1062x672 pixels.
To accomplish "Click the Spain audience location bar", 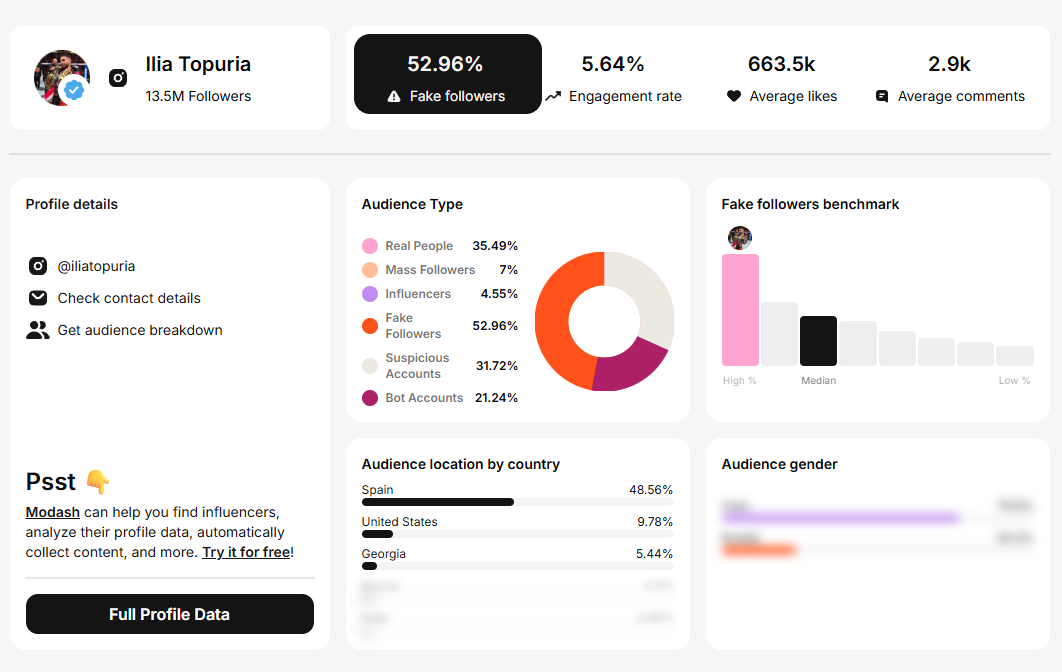I will pos(517,502).
